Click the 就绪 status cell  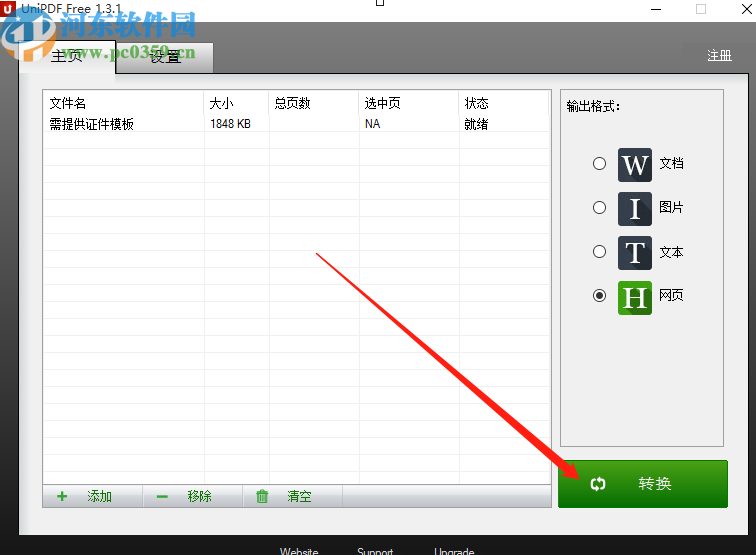tap(476, 124)
